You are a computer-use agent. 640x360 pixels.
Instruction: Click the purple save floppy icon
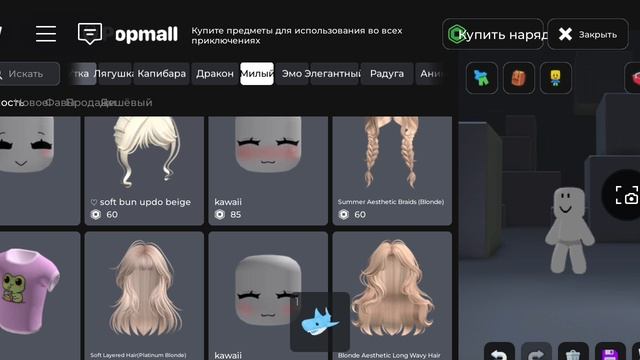610,352
